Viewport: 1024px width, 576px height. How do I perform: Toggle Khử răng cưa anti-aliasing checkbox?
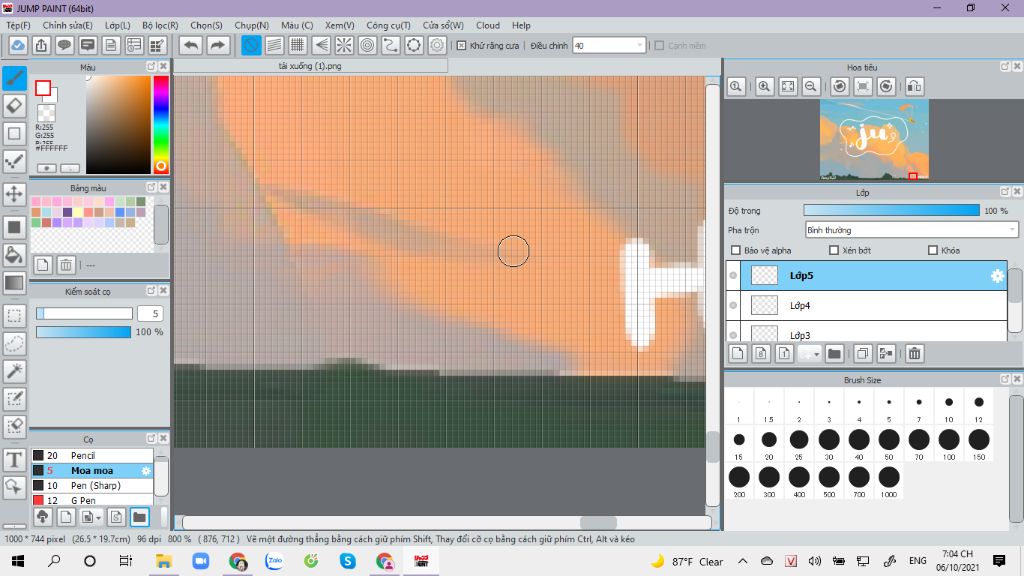[461, 46]
